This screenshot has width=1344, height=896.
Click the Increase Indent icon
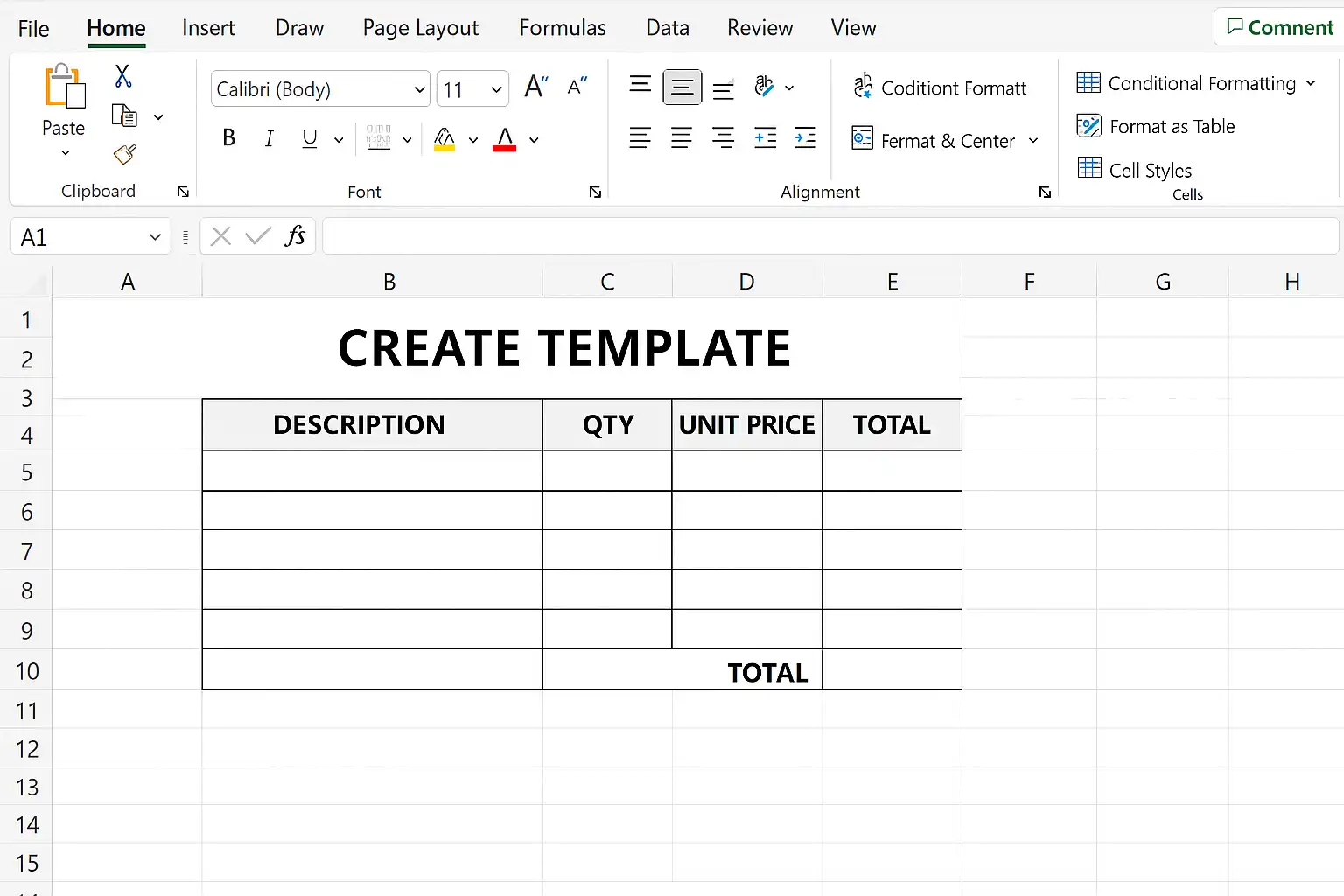[x=805, y=137]
